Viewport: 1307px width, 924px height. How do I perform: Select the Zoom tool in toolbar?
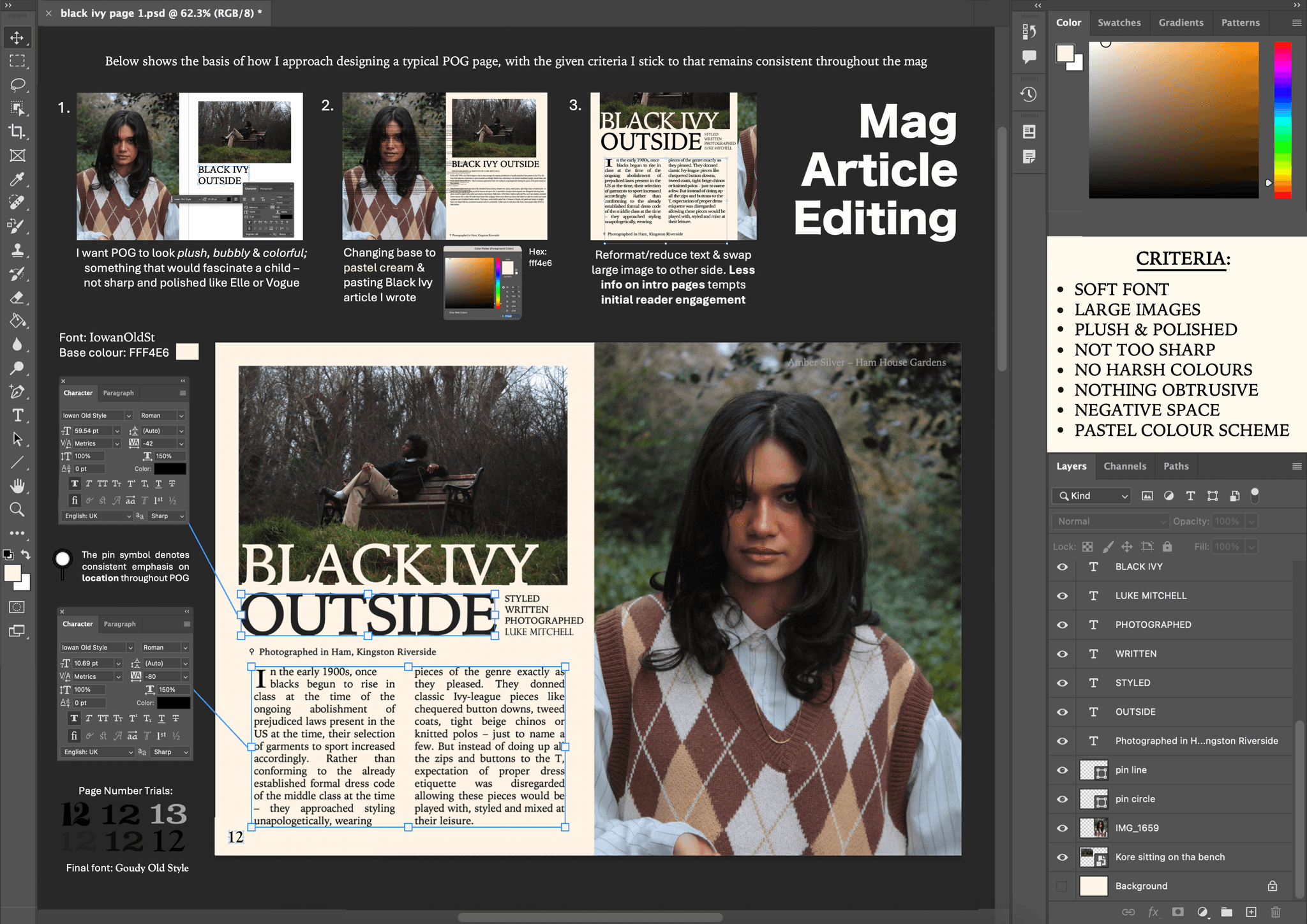17,509
